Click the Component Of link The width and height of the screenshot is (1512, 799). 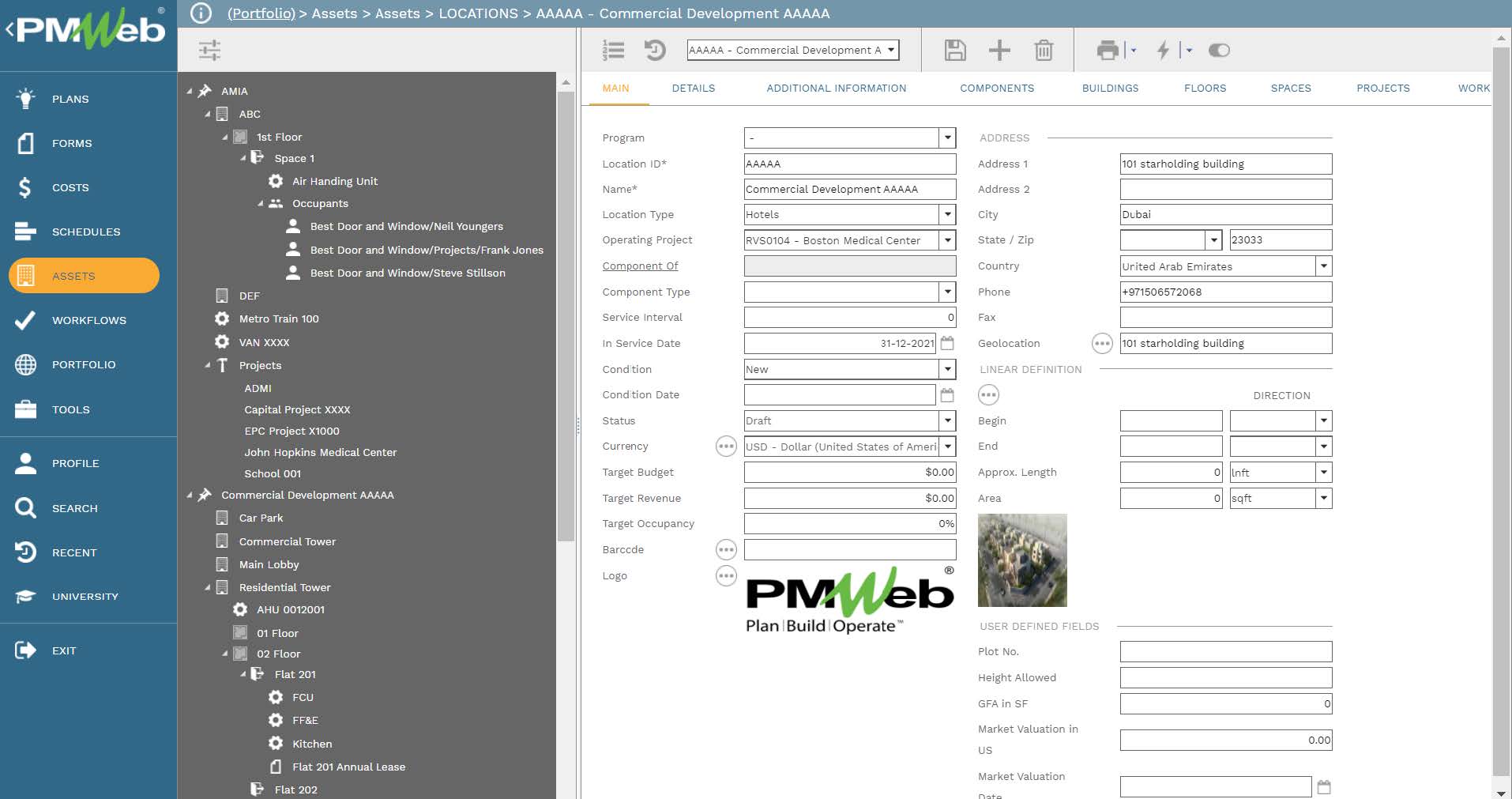640,266
